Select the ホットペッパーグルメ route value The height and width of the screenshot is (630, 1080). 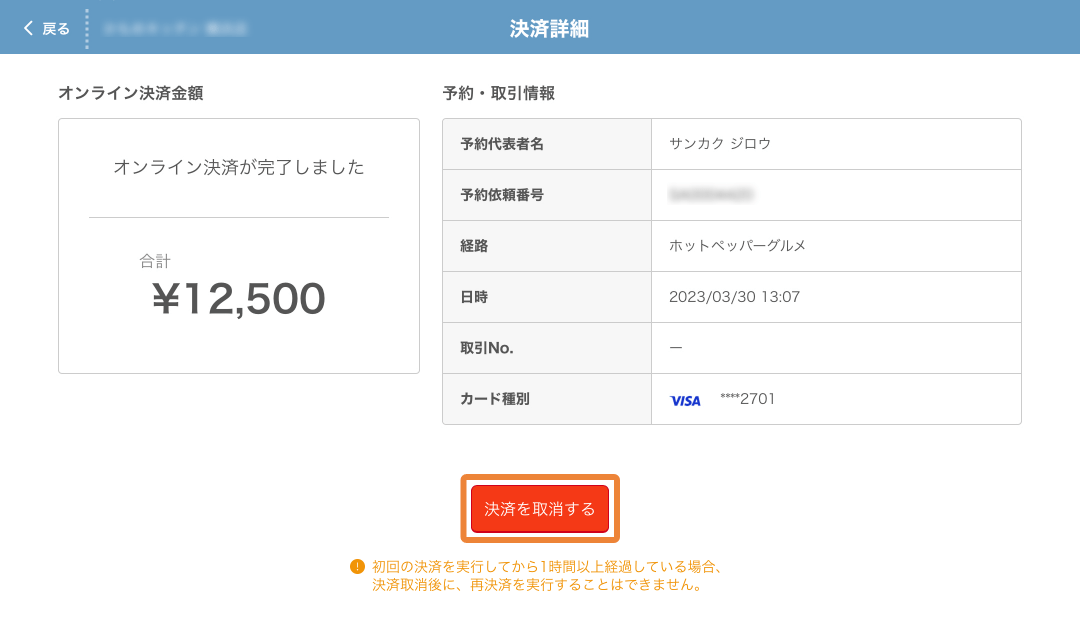[x=737, y=246]
